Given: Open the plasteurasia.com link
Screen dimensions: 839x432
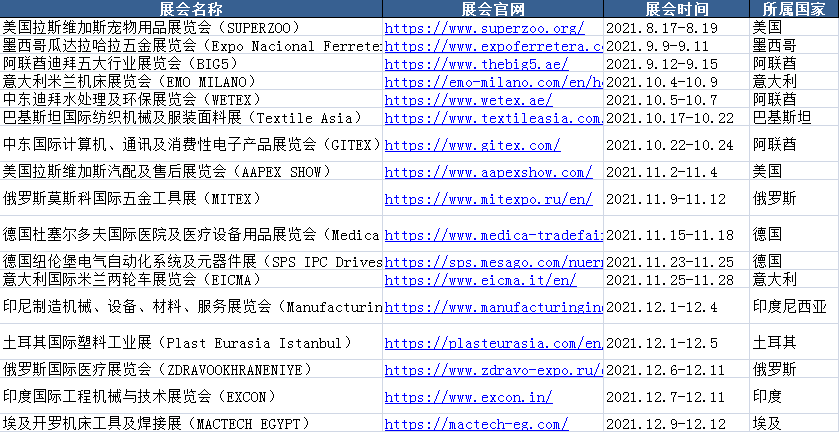Looking at the screenshot, I should pyautogui.click(x=494, y=343).
